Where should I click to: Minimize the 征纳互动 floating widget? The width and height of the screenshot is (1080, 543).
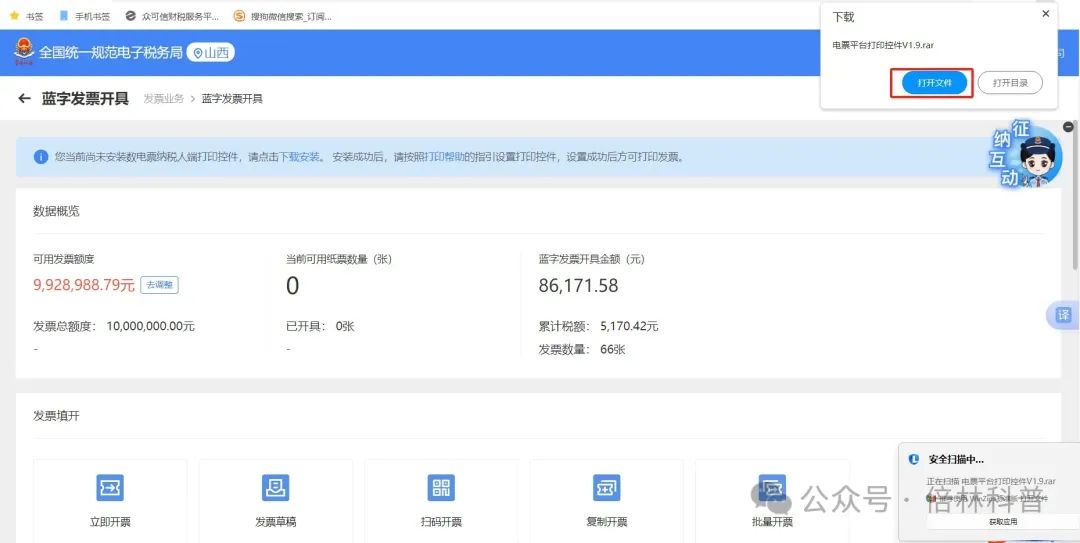(x=1068, y=127)
